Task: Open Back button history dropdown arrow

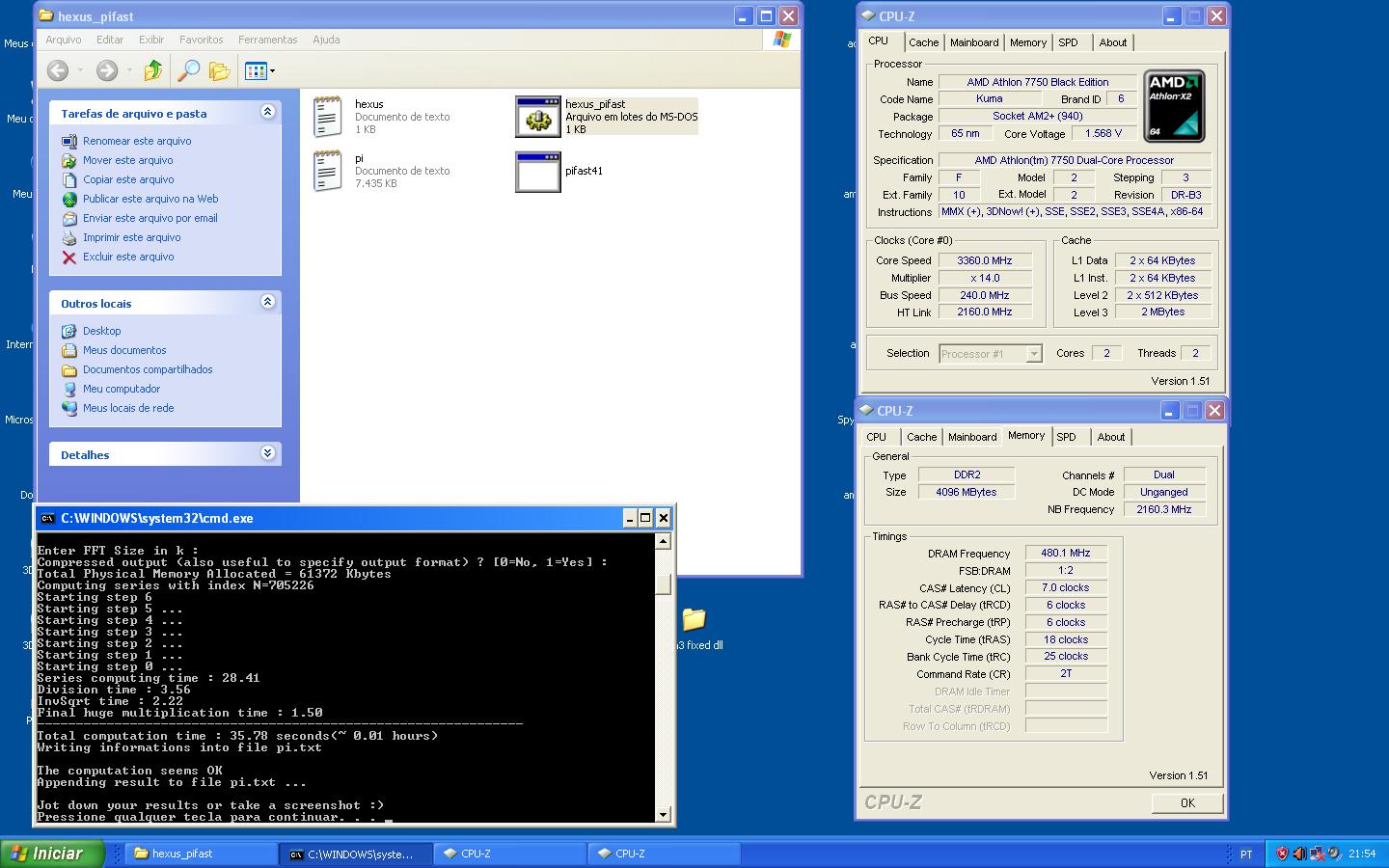Action: (80, 70)
